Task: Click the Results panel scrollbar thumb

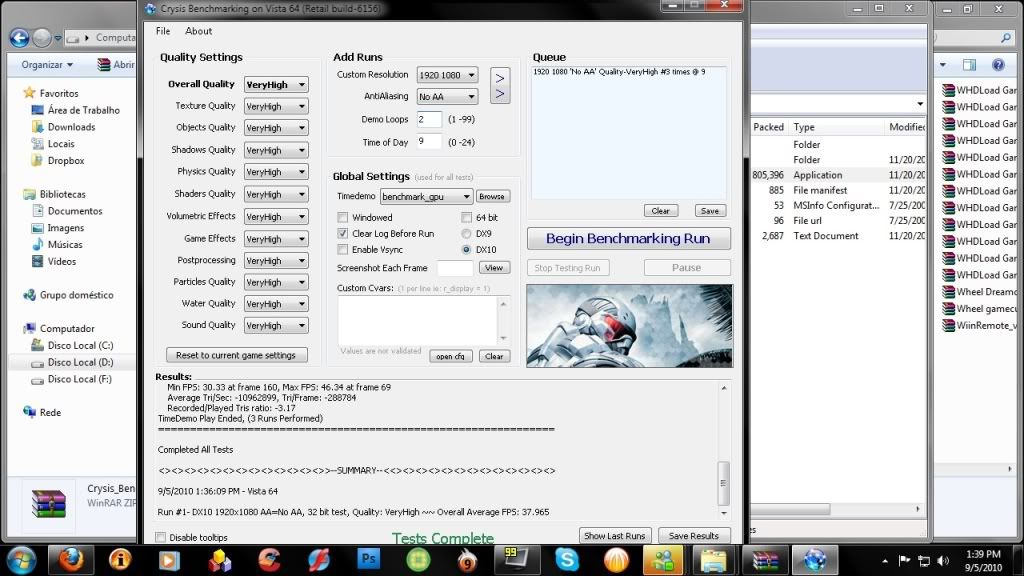Action: (x=723, y=483)
